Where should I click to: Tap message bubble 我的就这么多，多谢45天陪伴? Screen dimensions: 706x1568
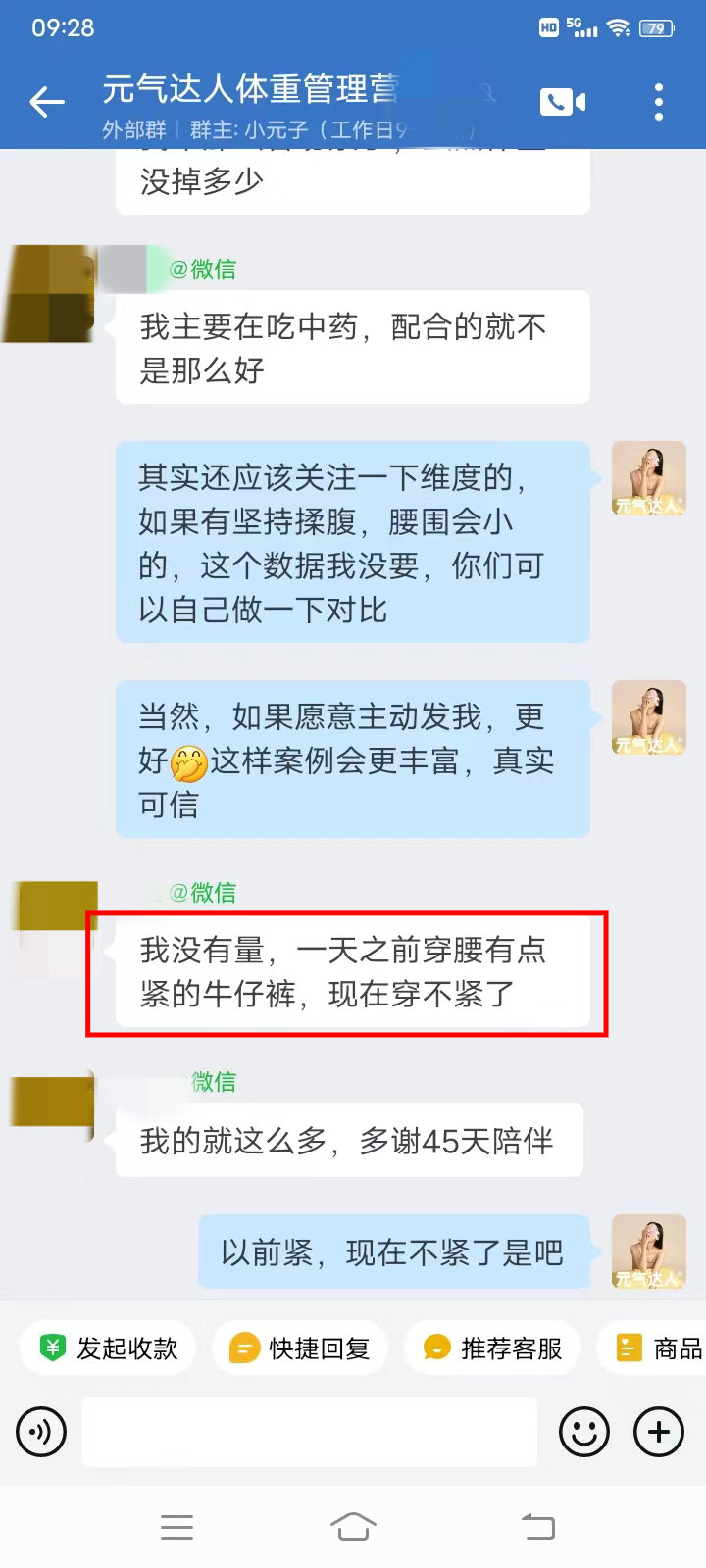(x=349, y=1140)
